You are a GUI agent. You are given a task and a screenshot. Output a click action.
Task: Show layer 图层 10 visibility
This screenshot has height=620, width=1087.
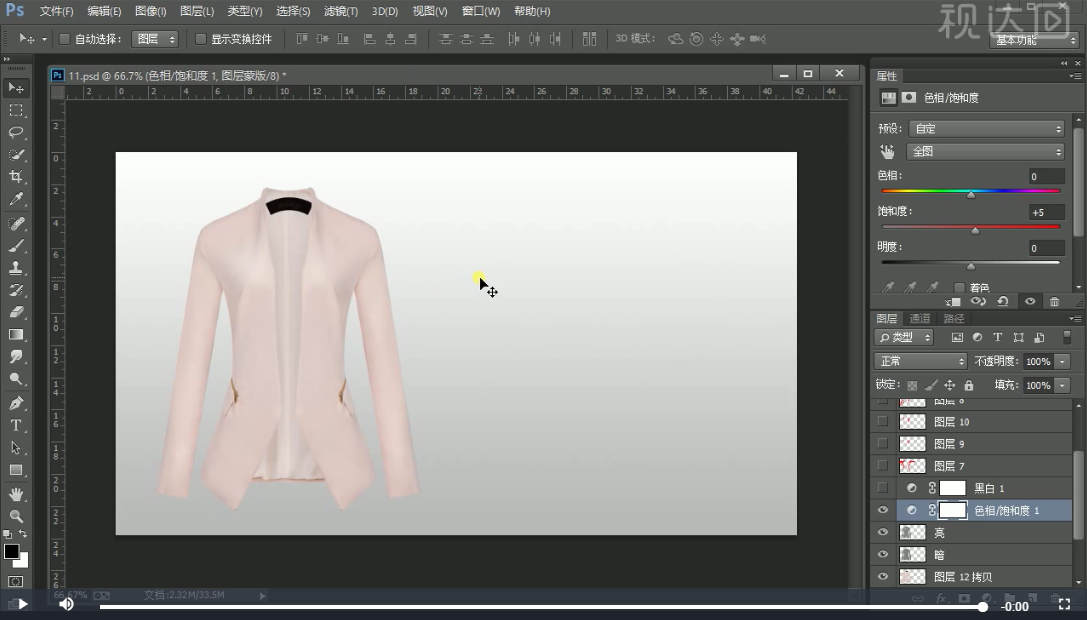882,421
